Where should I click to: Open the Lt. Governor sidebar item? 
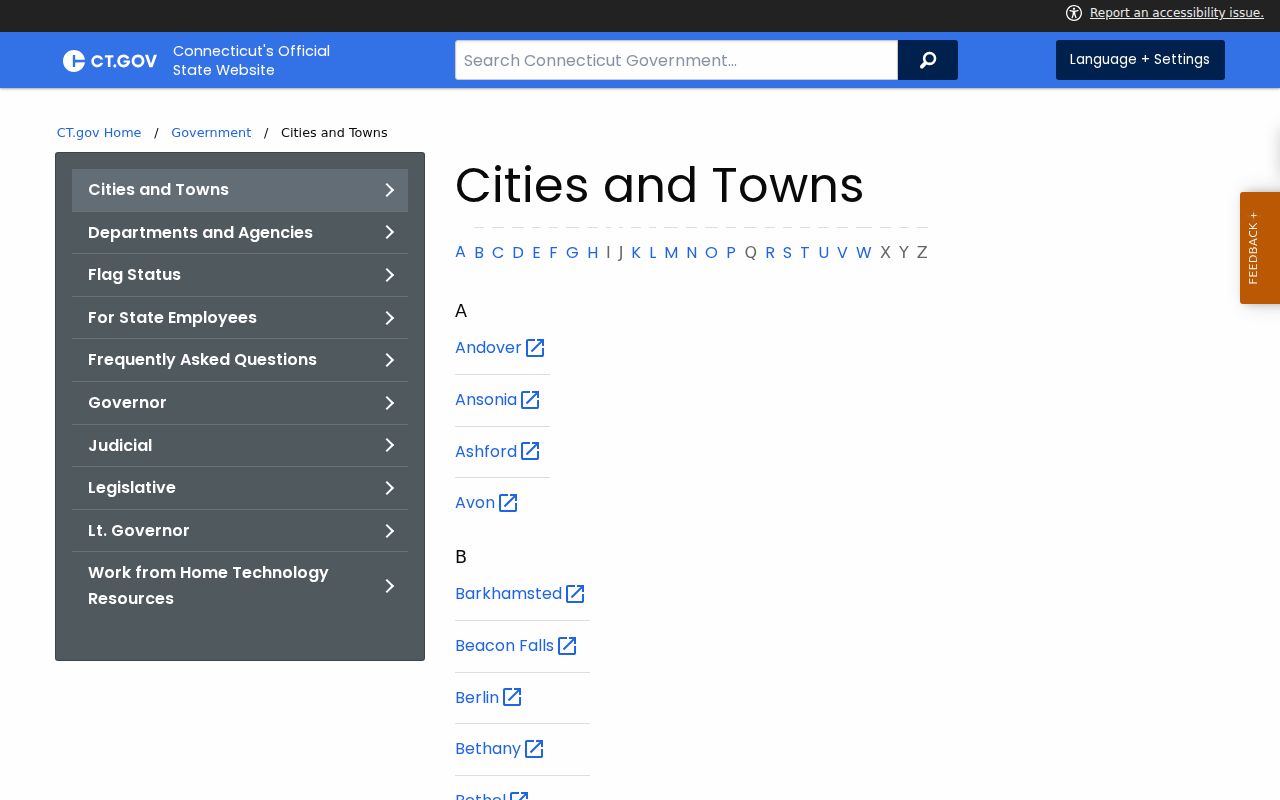click(x=240, y=531)
